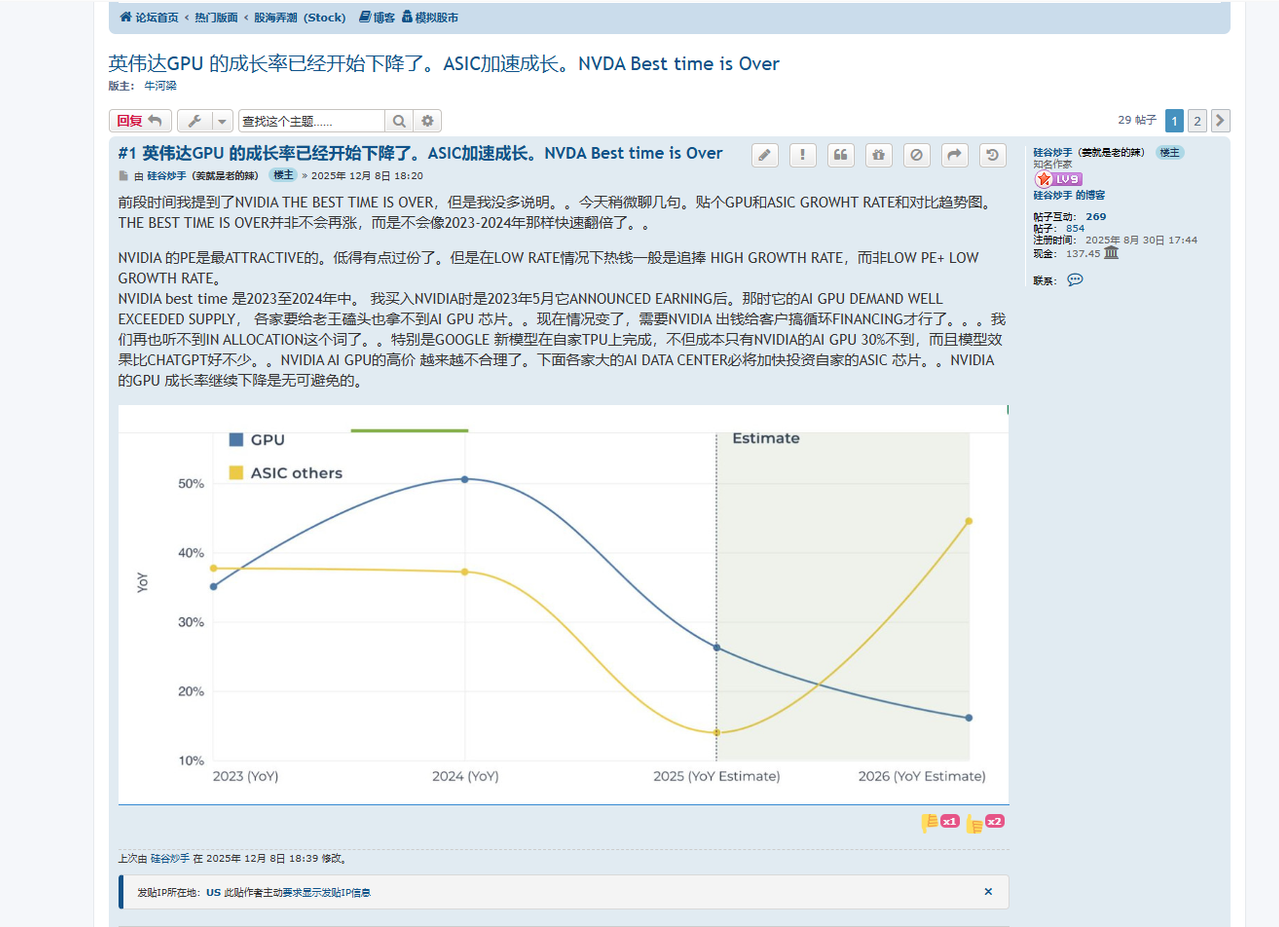Click the large topic title heading

click(x=444, y=64)
